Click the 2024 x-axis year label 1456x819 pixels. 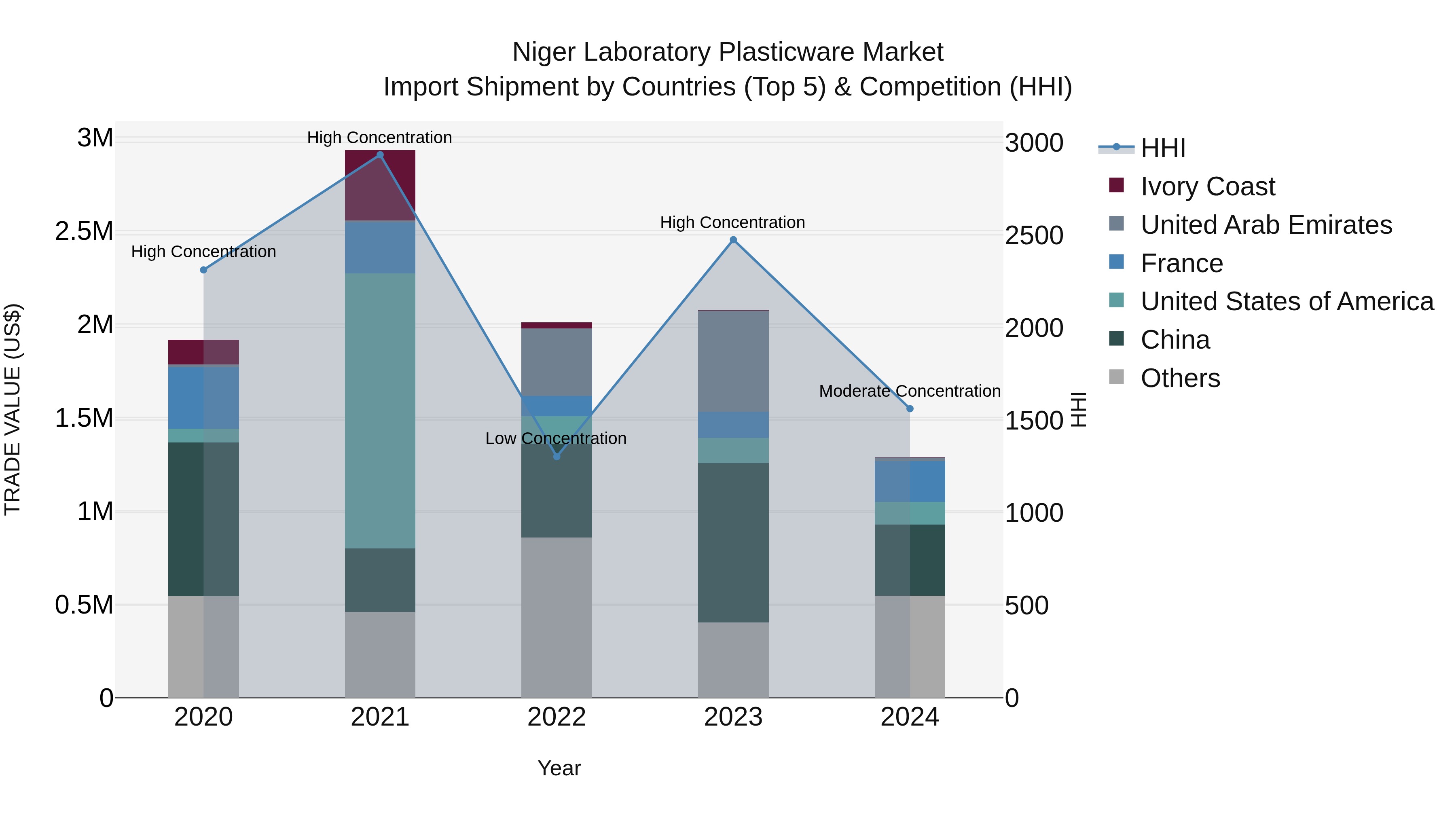pos(910,717)
